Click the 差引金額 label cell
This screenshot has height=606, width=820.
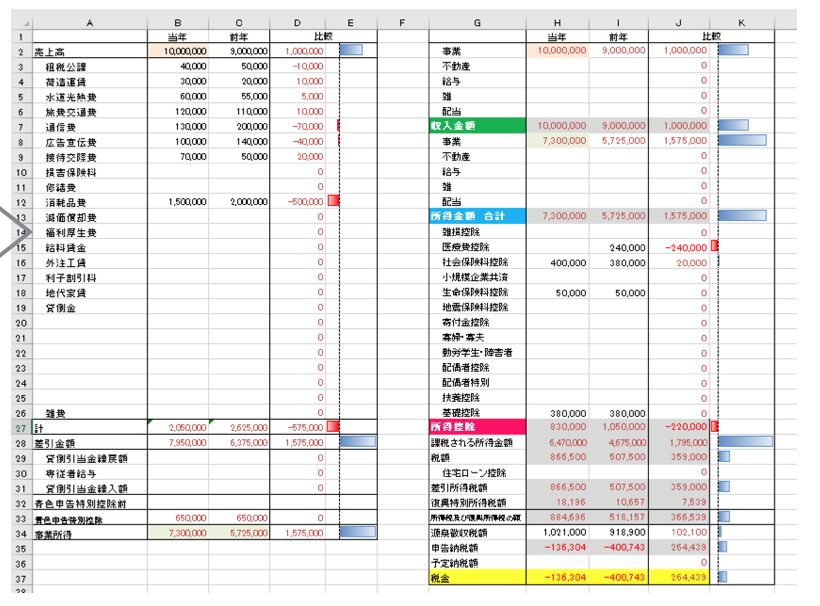(90, 443)
